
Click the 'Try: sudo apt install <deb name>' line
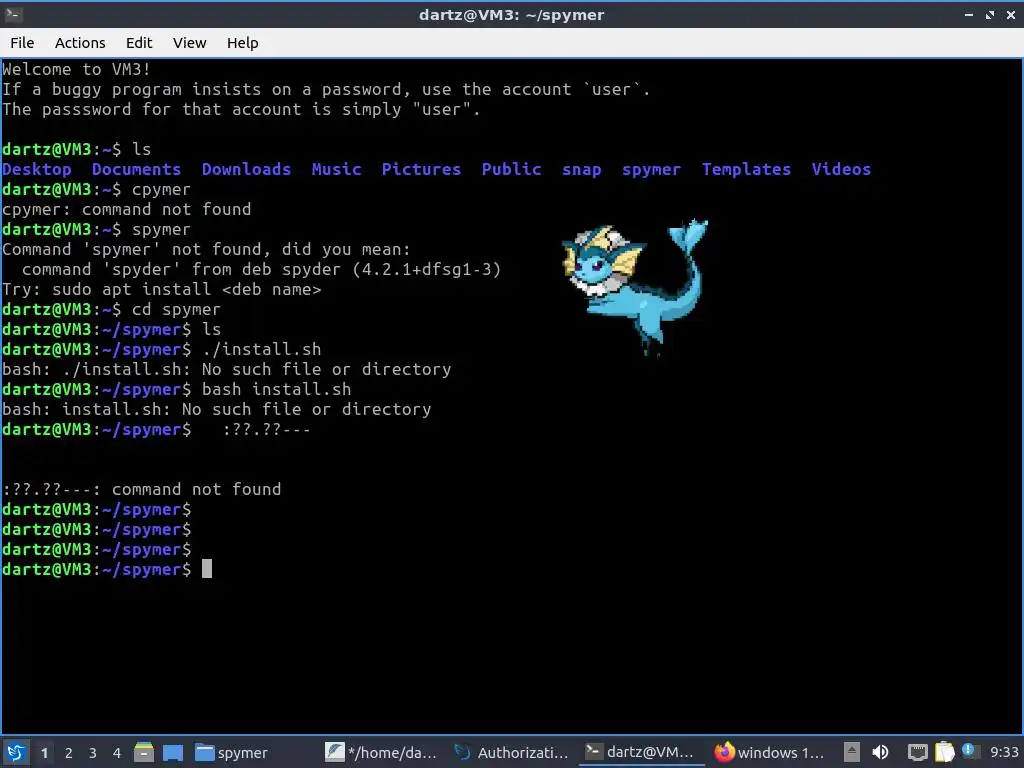[162, 289]
